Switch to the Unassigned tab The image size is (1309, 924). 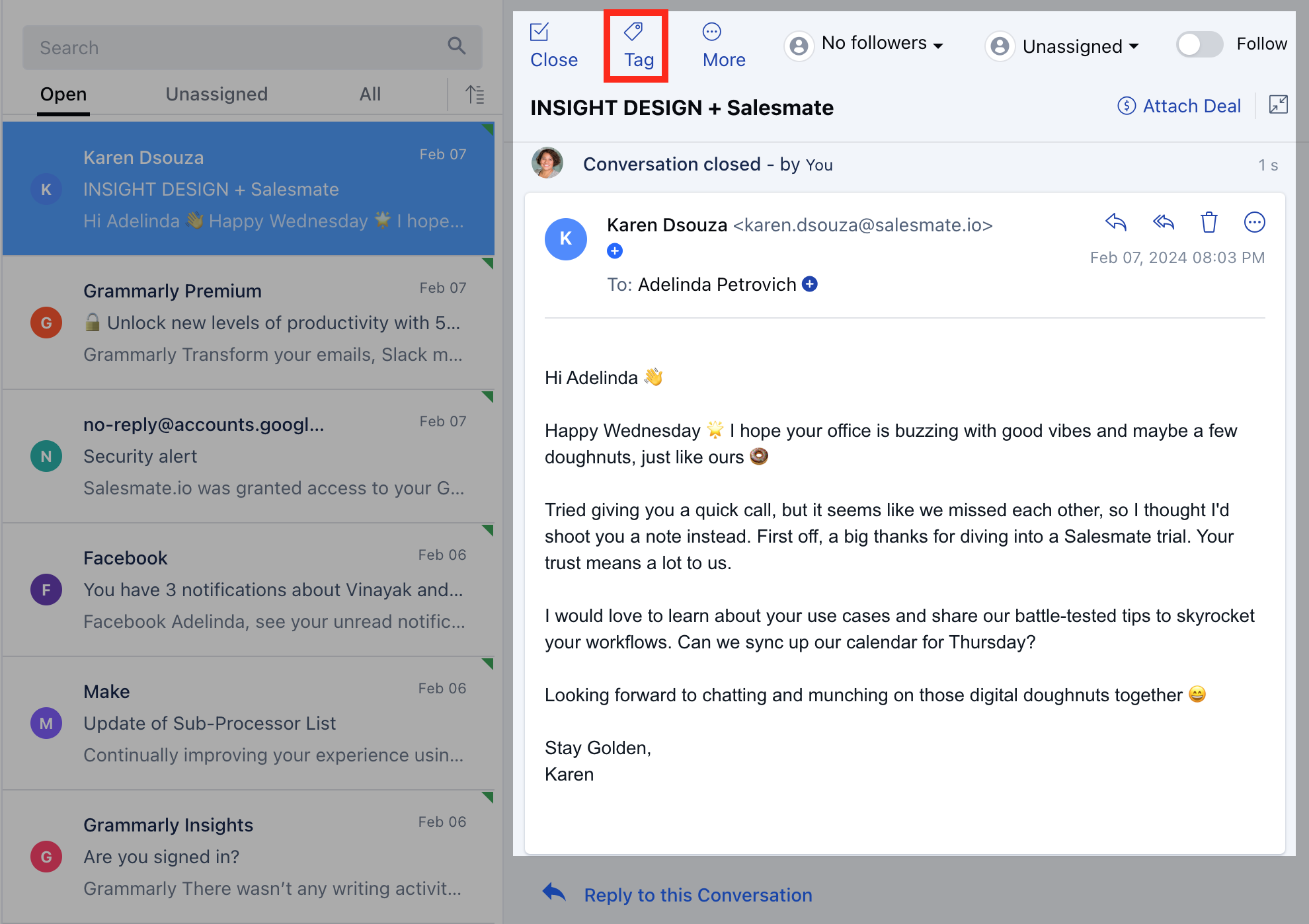pos(216,95)
